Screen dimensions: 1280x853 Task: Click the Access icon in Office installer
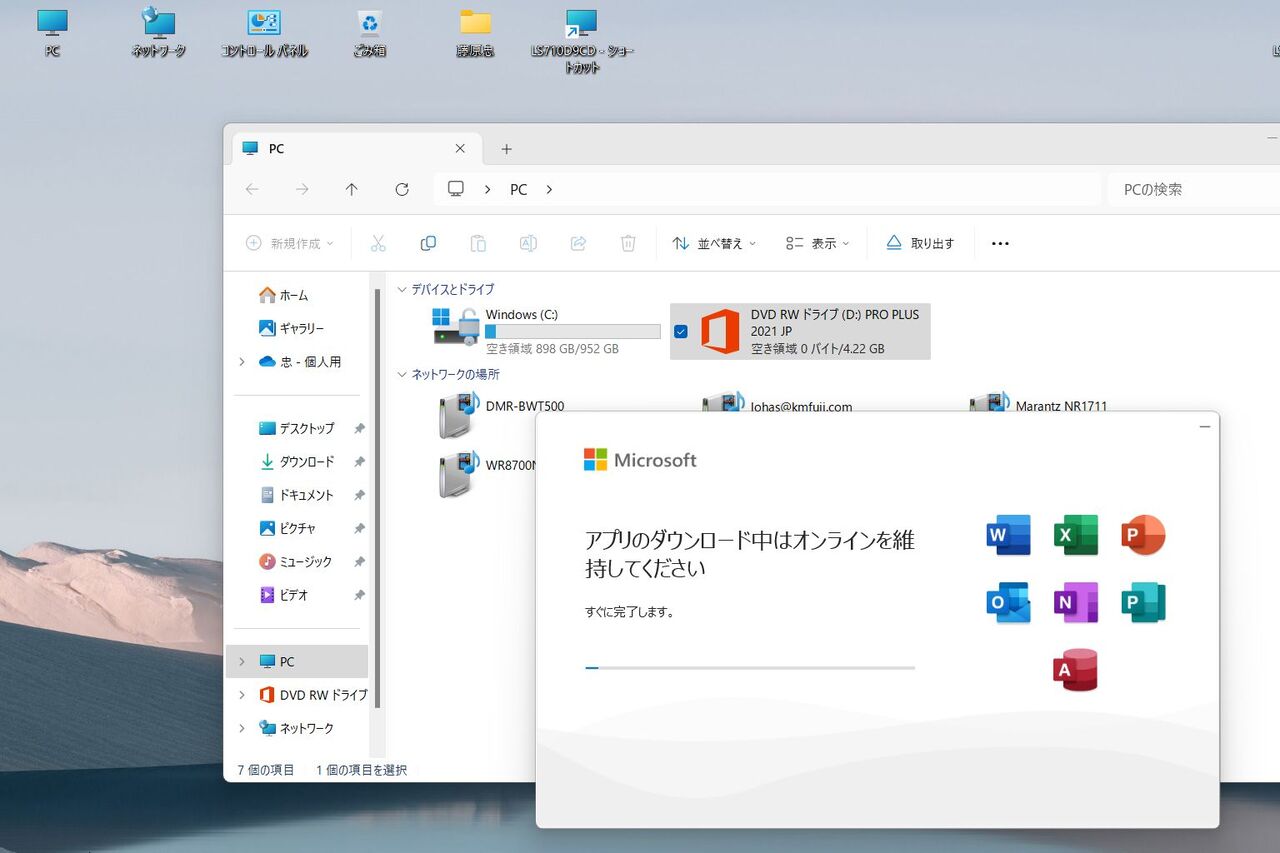coord(1076,670)
